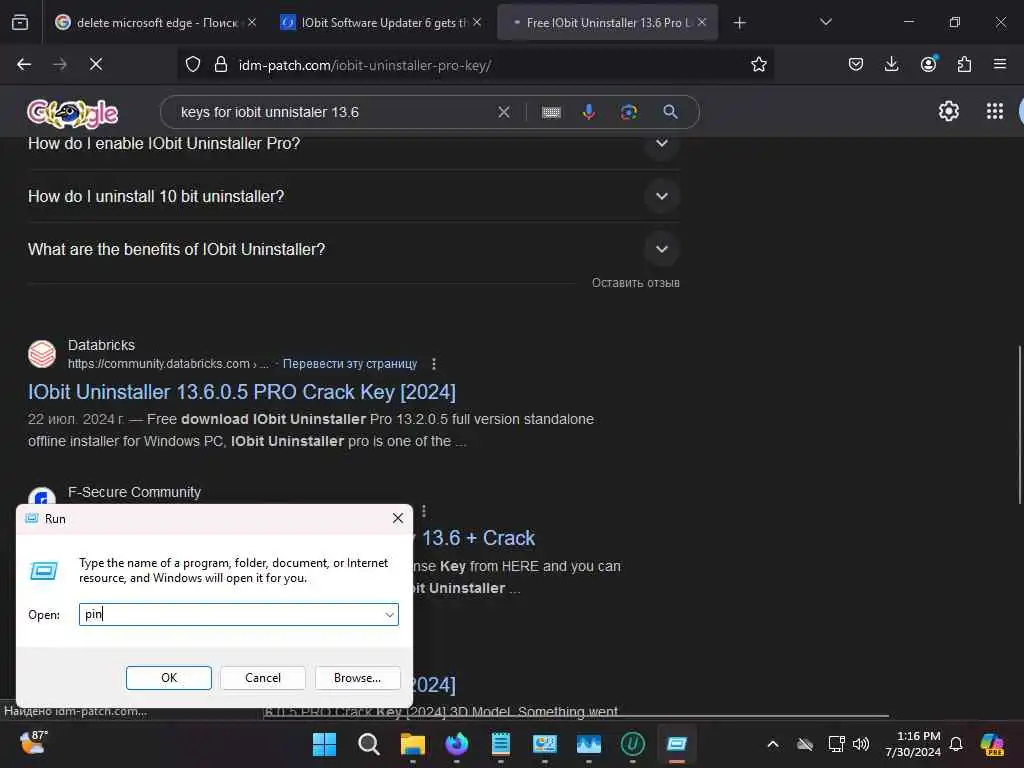Open the list all tabs chevron
The image size is (1024, 768).
[x=825, y=23]
